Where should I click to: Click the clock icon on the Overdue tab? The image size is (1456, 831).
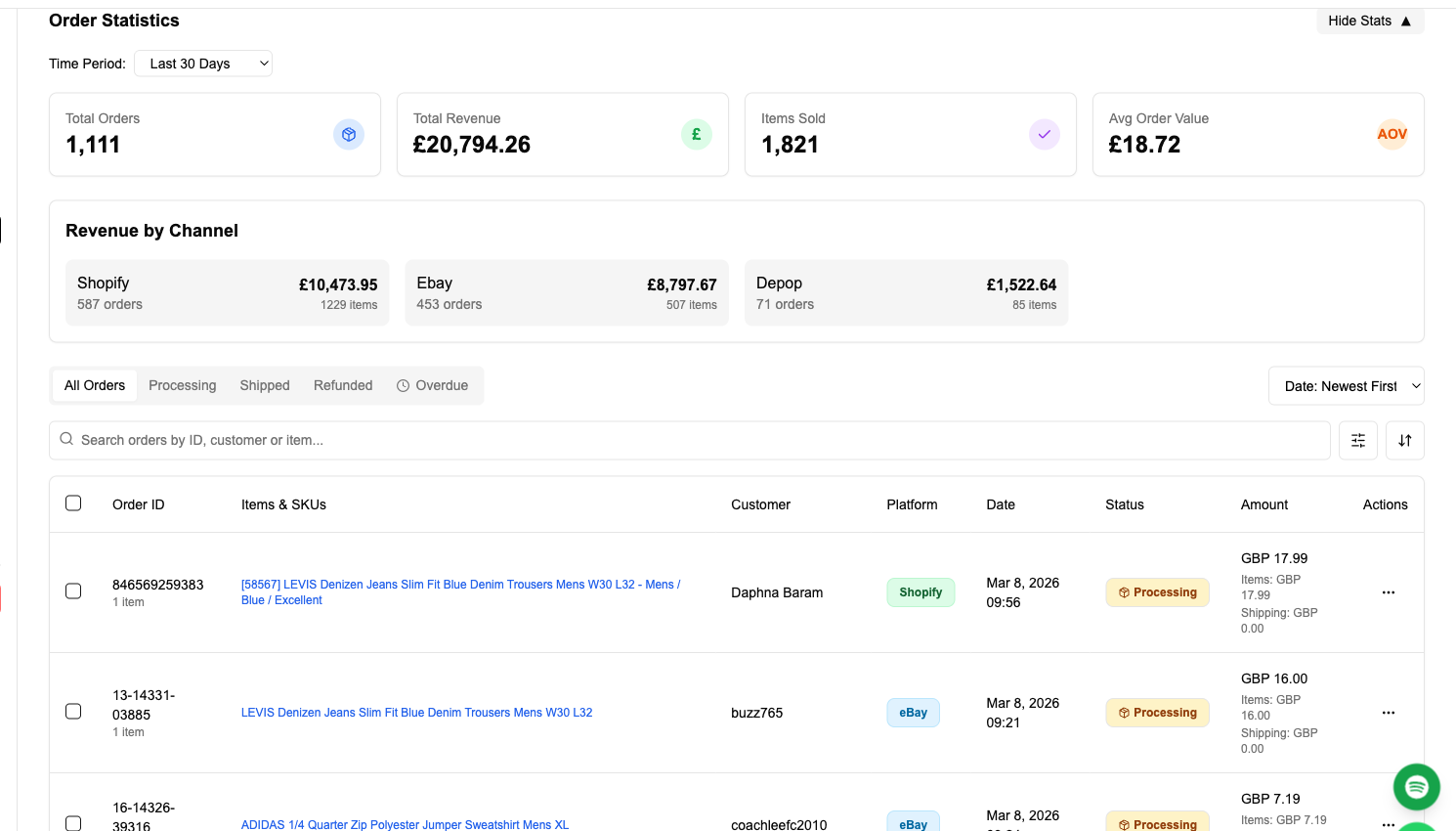(403, 386)
